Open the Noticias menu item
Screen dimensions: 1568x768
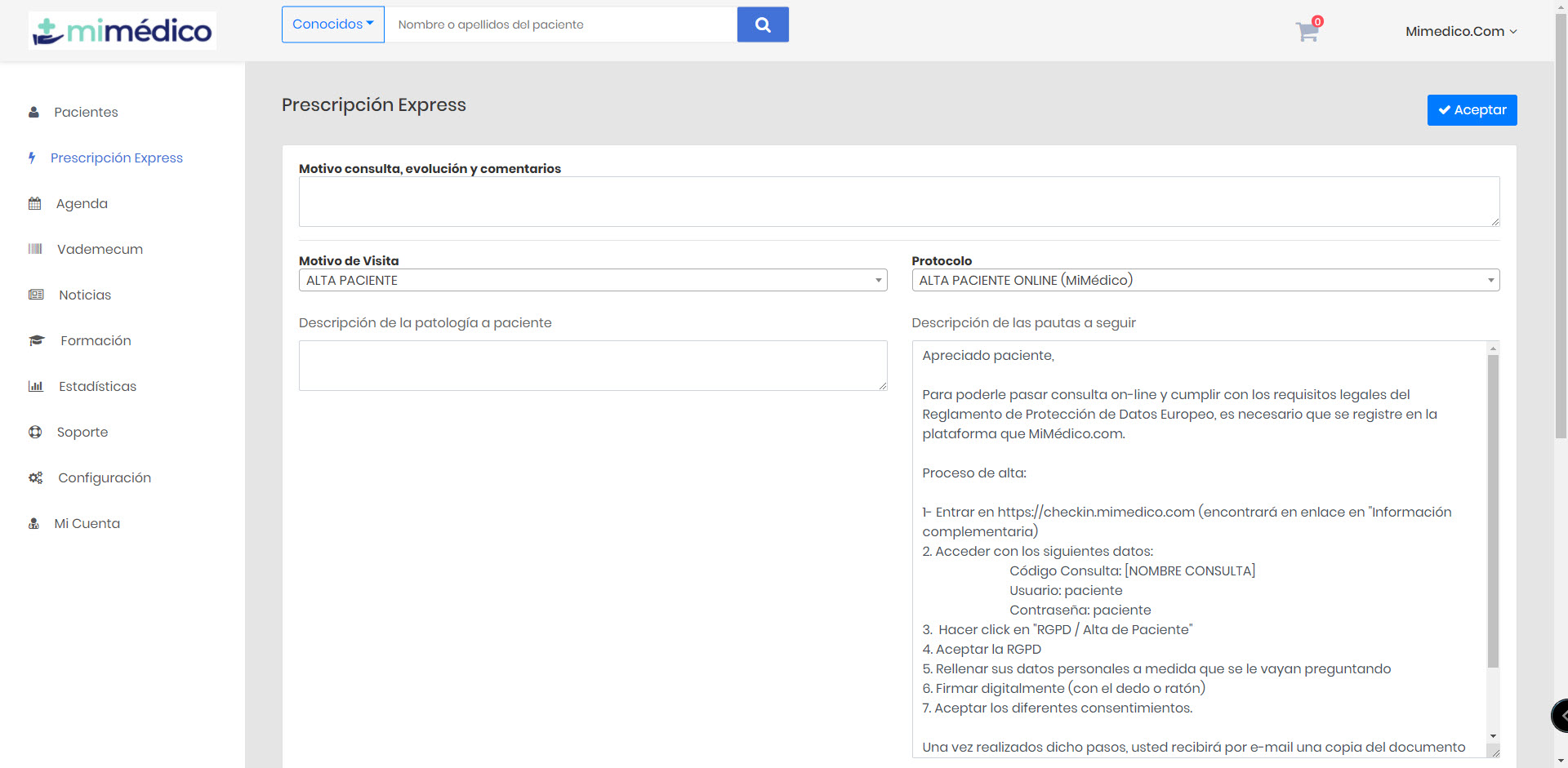(85, 295)
